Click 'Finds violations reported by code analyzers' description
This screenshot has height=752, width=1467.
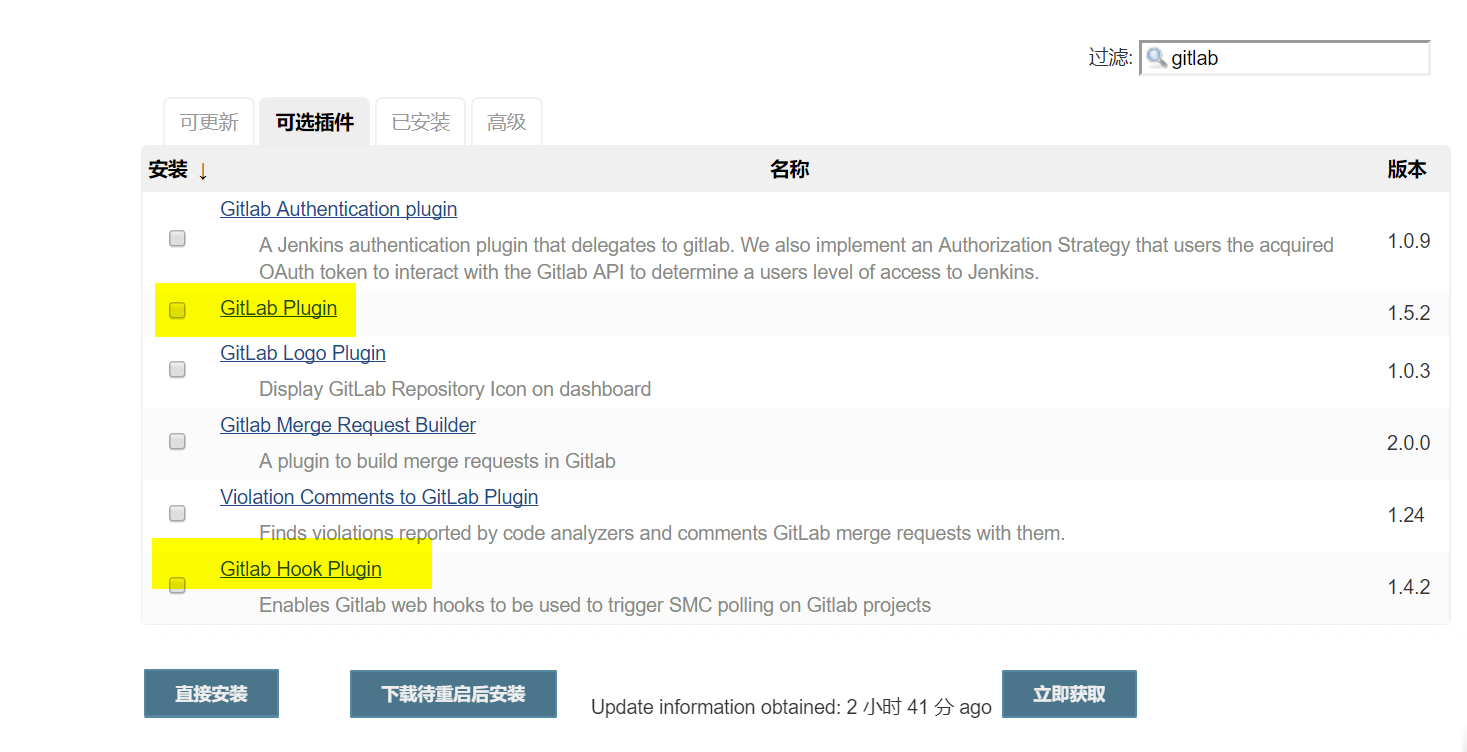click(x=662, y=533)
